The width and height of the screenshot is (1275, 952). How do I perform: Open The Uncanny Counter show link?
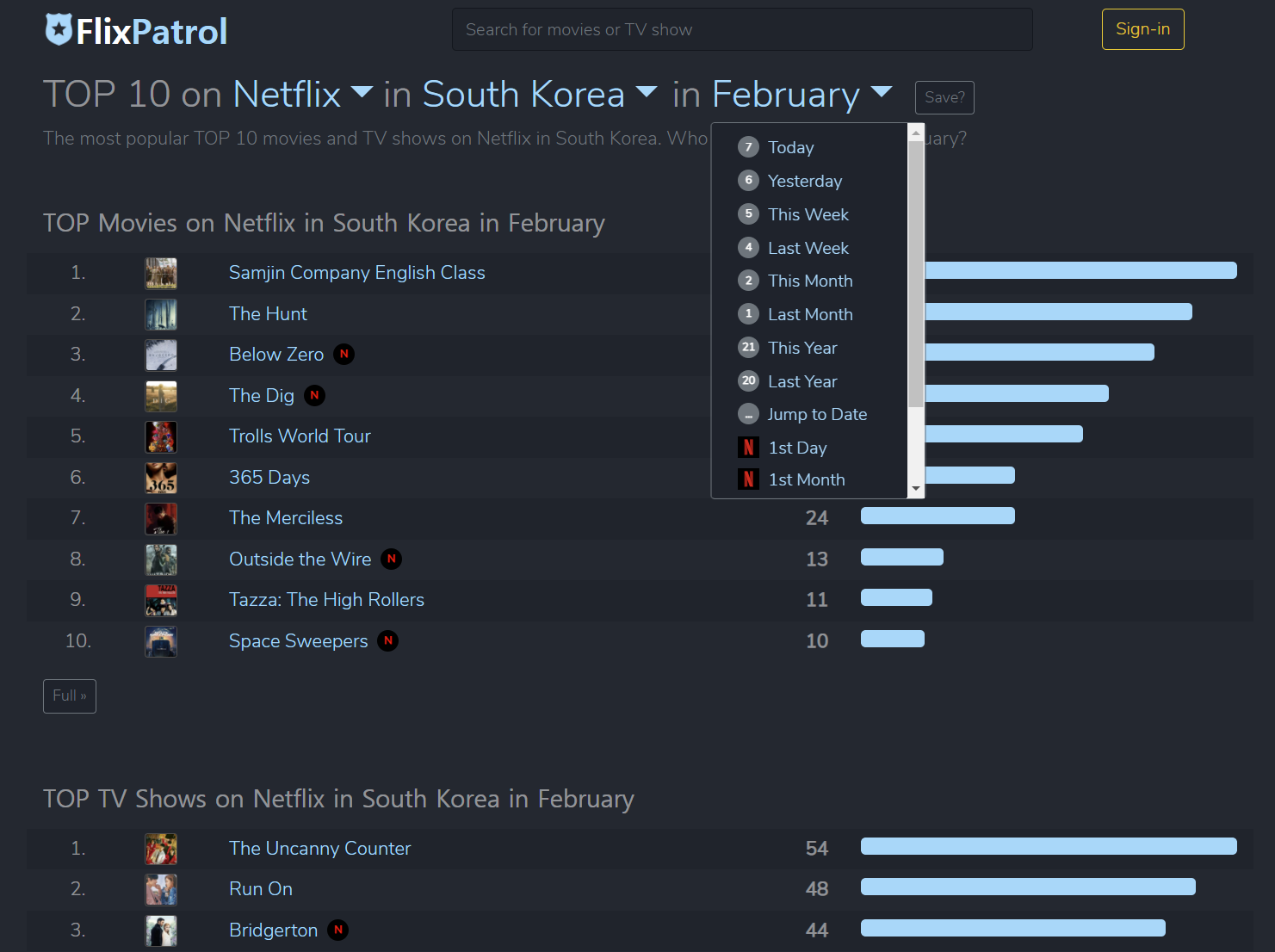click(x=320, y=848)
